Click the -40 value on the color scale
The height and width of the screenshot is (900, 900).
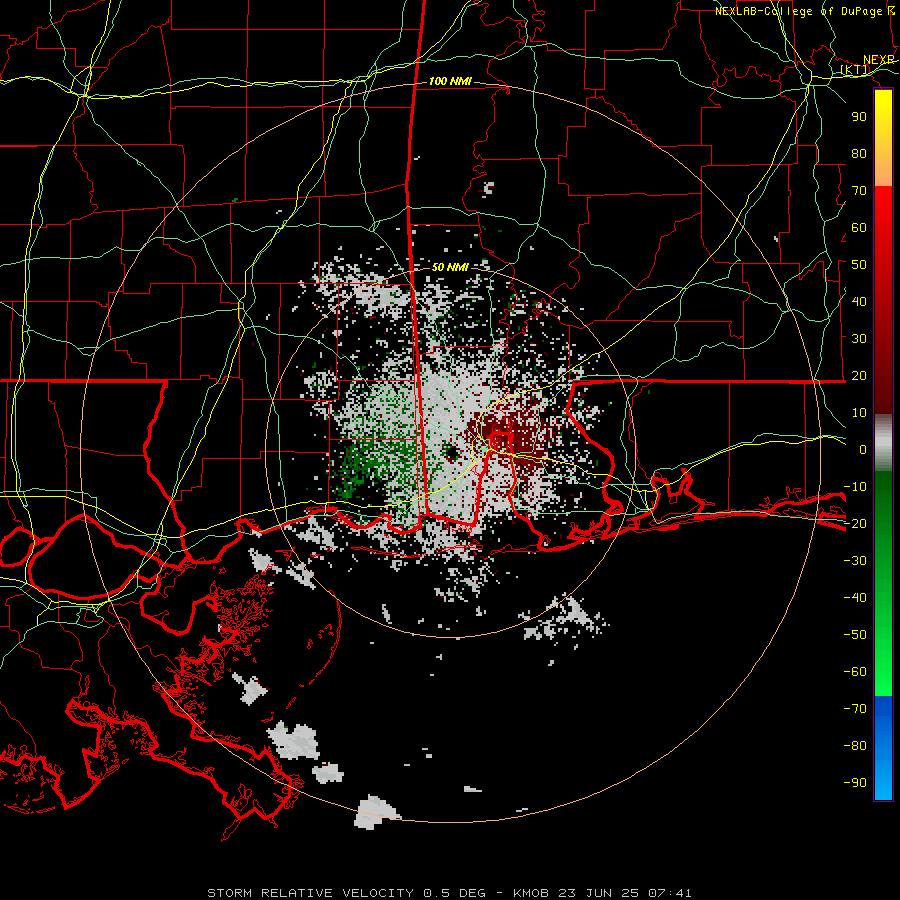tap(855, 598)
